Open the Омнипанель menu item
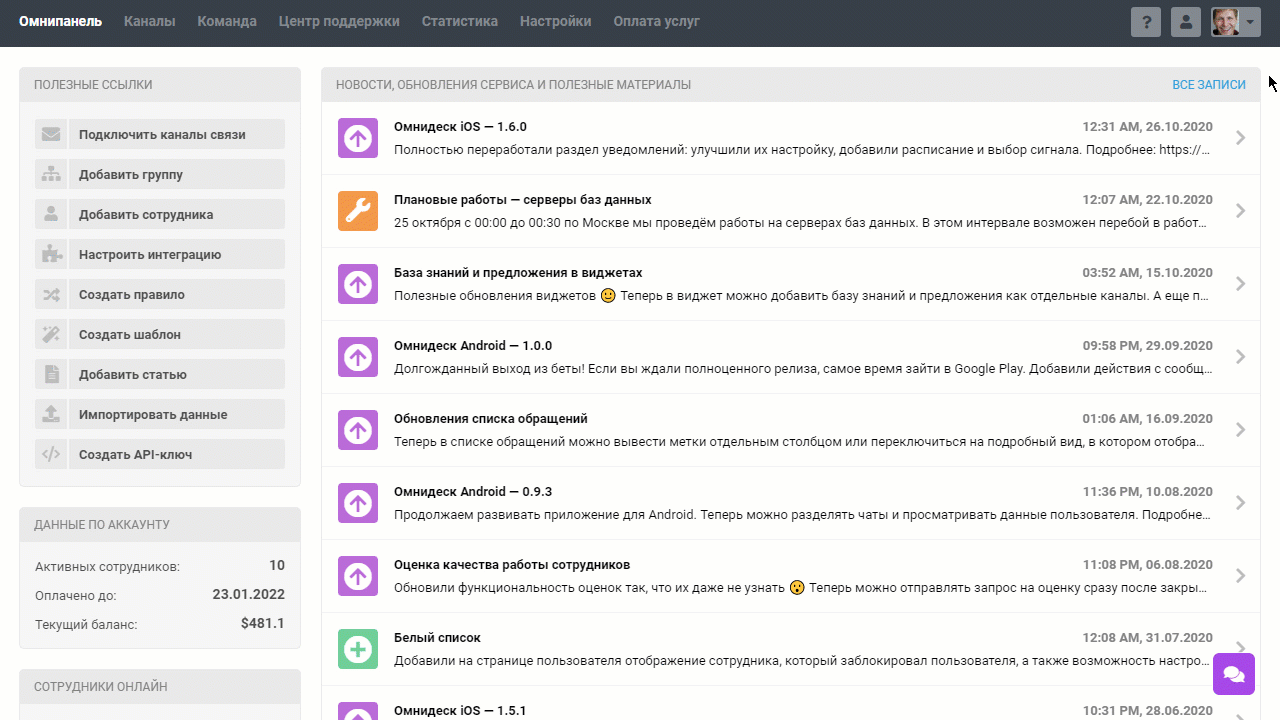Screen dimensions: 1280x720 (x=60, y=21)
